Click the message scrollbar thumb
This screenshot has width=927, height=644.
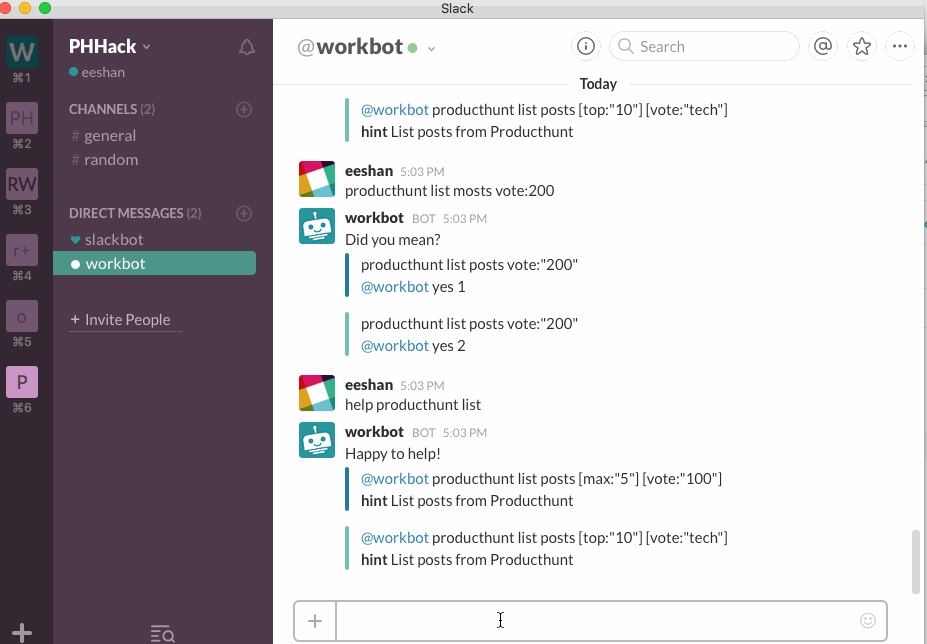click(916, 561)
